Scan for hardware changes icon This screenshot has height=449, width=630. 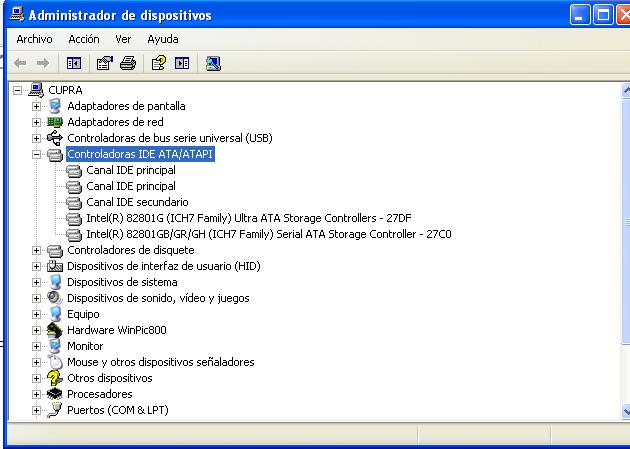(213, 63)
